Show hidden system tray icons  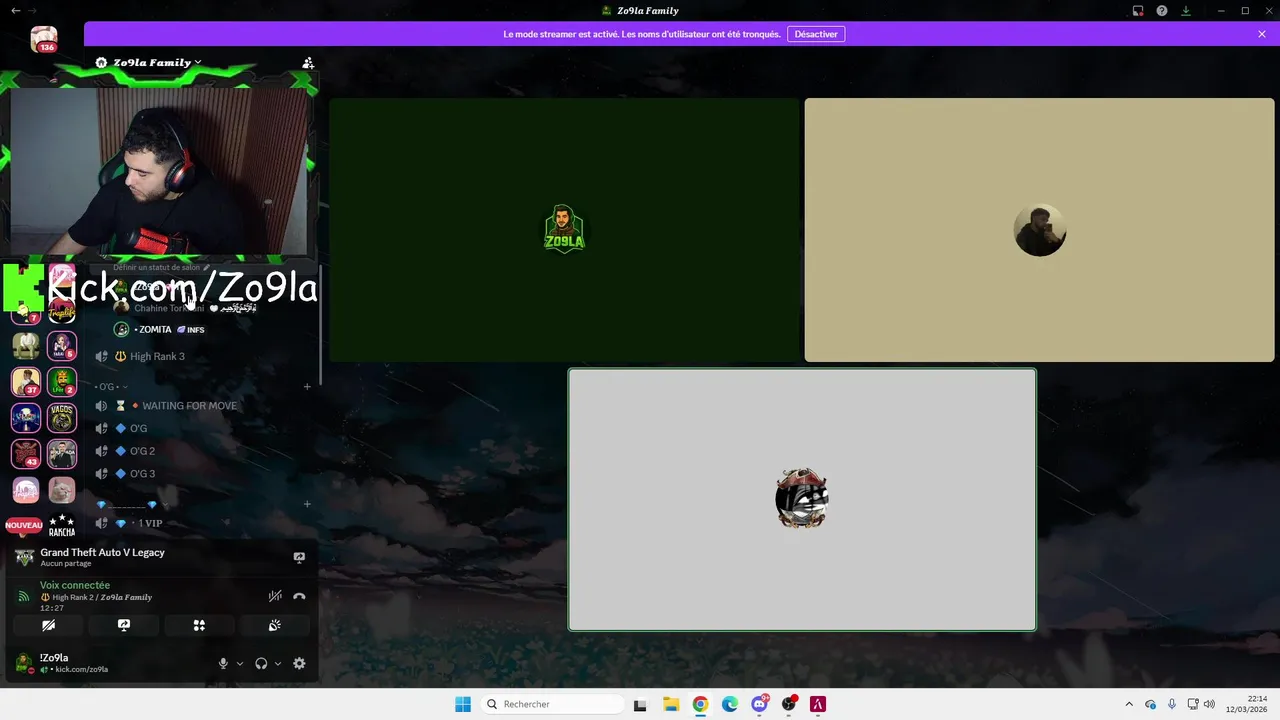1129,704
